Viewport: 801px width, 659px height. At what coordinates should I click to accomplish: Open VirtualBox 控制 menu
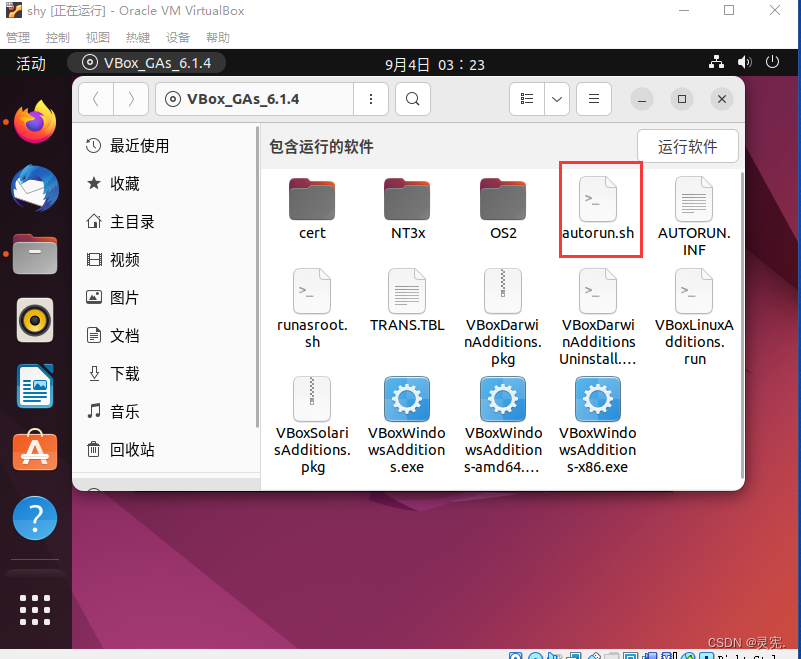58,37
